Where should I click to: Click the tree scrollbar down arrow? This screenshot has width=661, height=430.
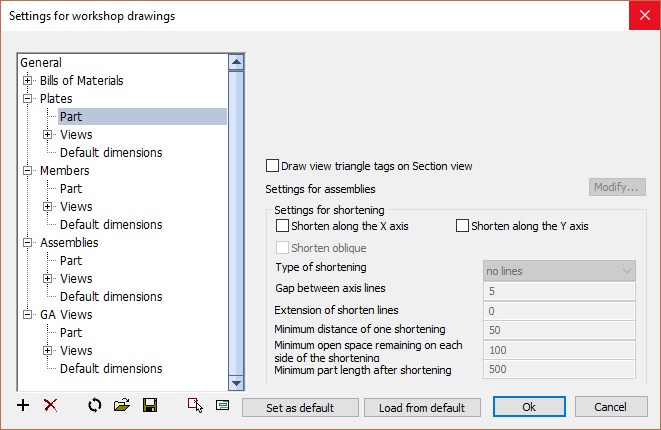tap(236, 383)
